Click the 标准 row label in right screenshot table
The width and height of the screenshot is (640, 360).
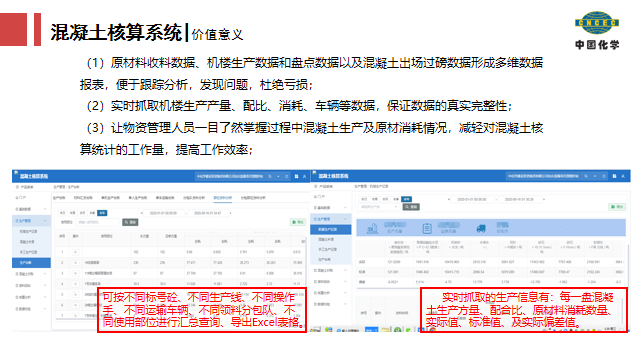pos(362,272)
